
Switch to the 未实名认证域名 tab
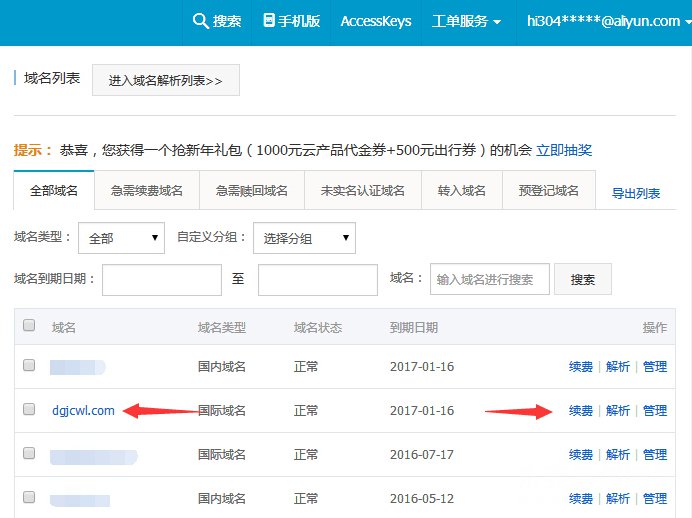pyautogui.click(x=363, y=191)
